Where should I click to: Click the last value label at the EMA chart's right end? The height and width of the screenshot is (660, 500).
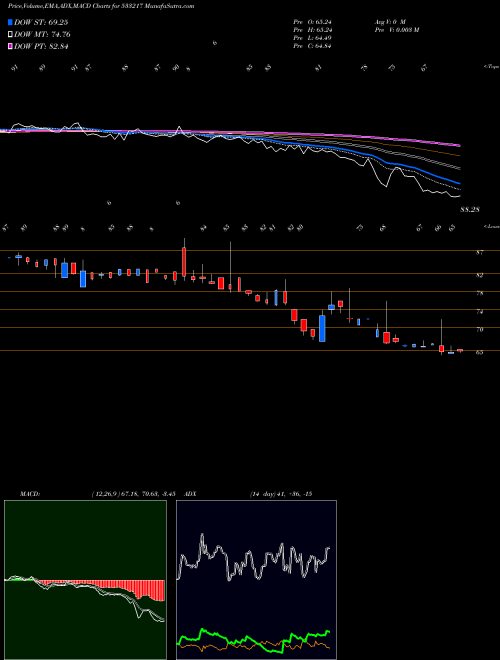[x=470, y=209]
